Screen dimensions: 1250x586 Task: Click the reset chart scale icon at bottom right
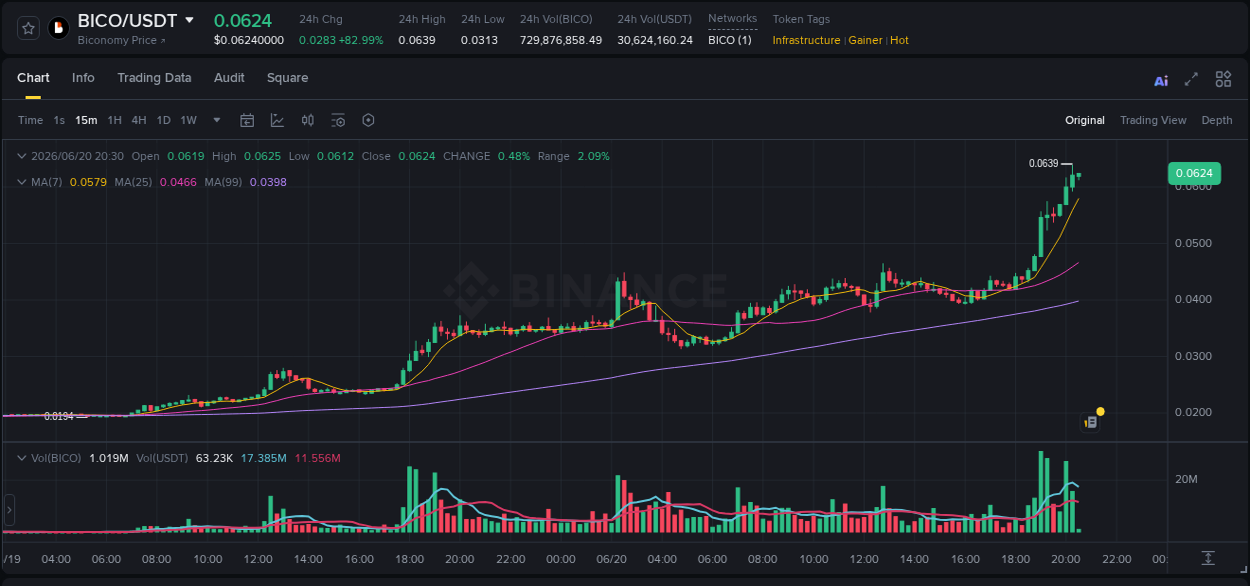pyautogui.click(x=1208, y=558)
